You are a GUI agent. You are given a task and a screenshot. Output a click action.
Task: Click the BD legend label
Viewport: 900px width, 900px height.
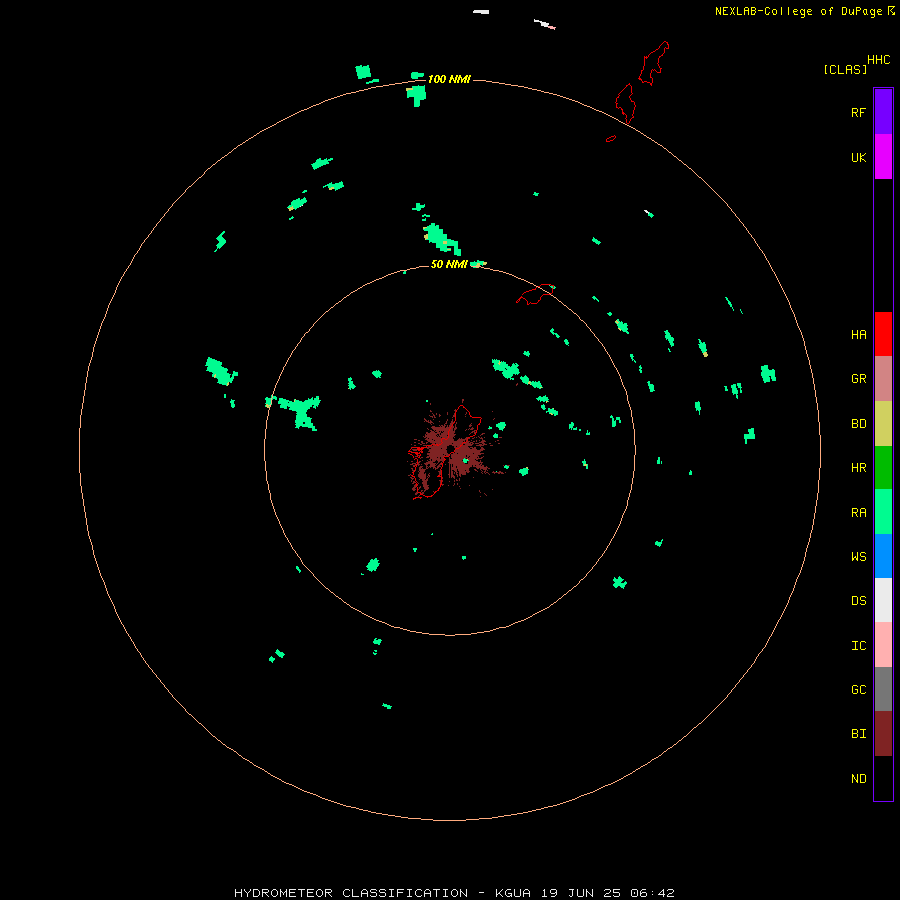point(858,424)
